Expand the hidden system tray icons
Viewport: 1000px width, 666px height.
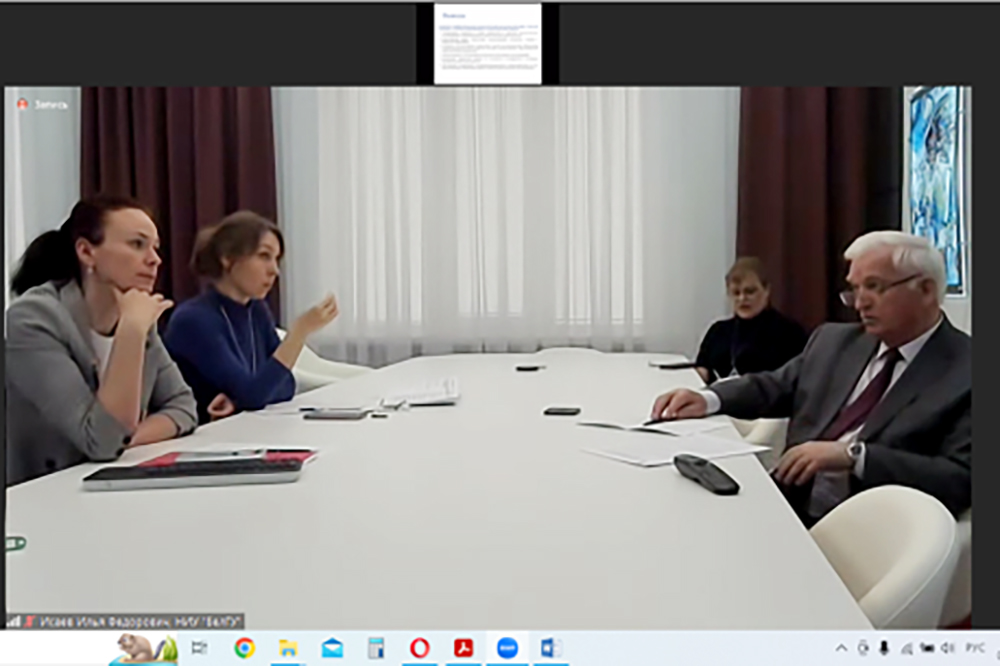841,648
